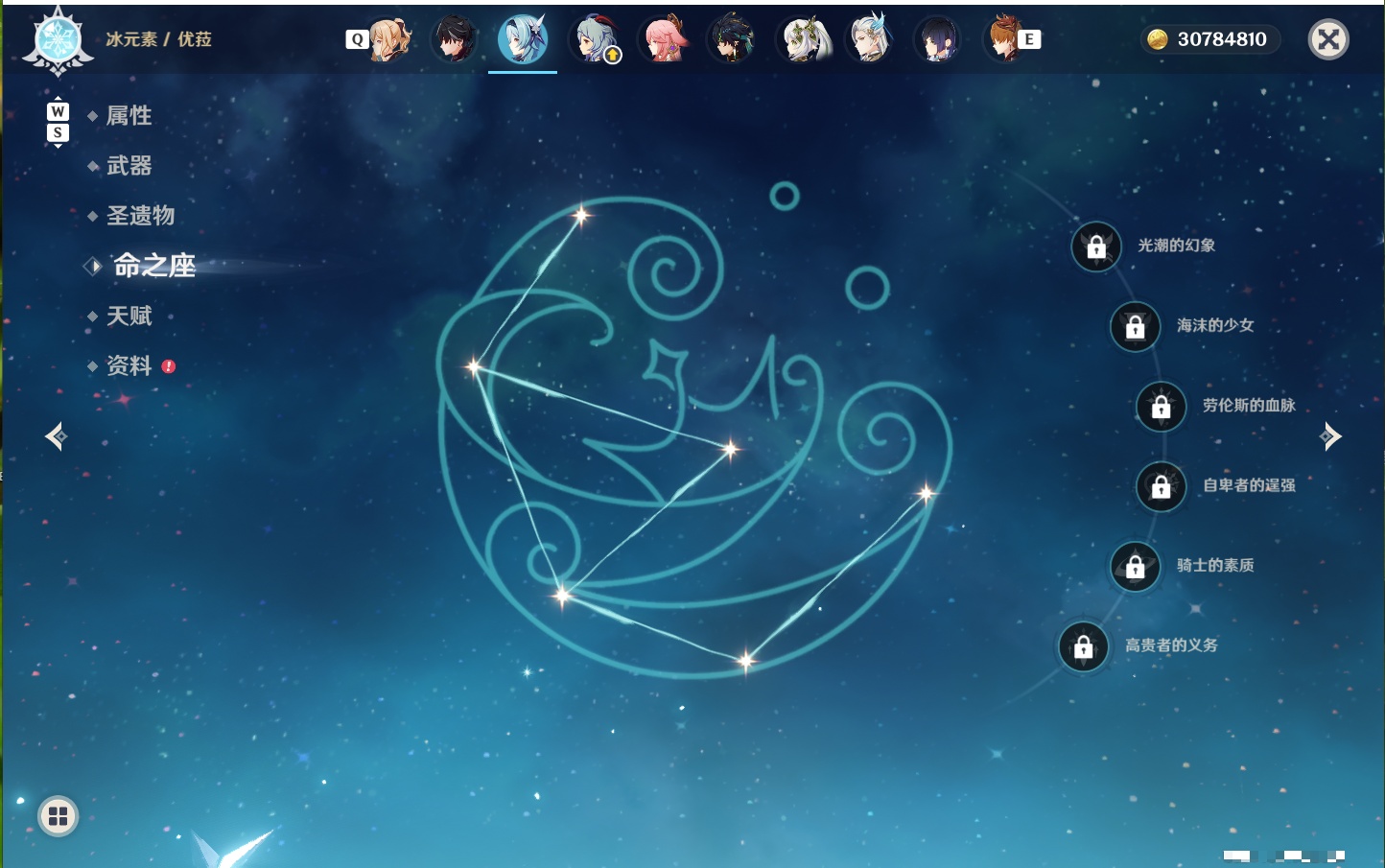
Task: Select the dark-green-haired character portrait
Action: point(732,39)
